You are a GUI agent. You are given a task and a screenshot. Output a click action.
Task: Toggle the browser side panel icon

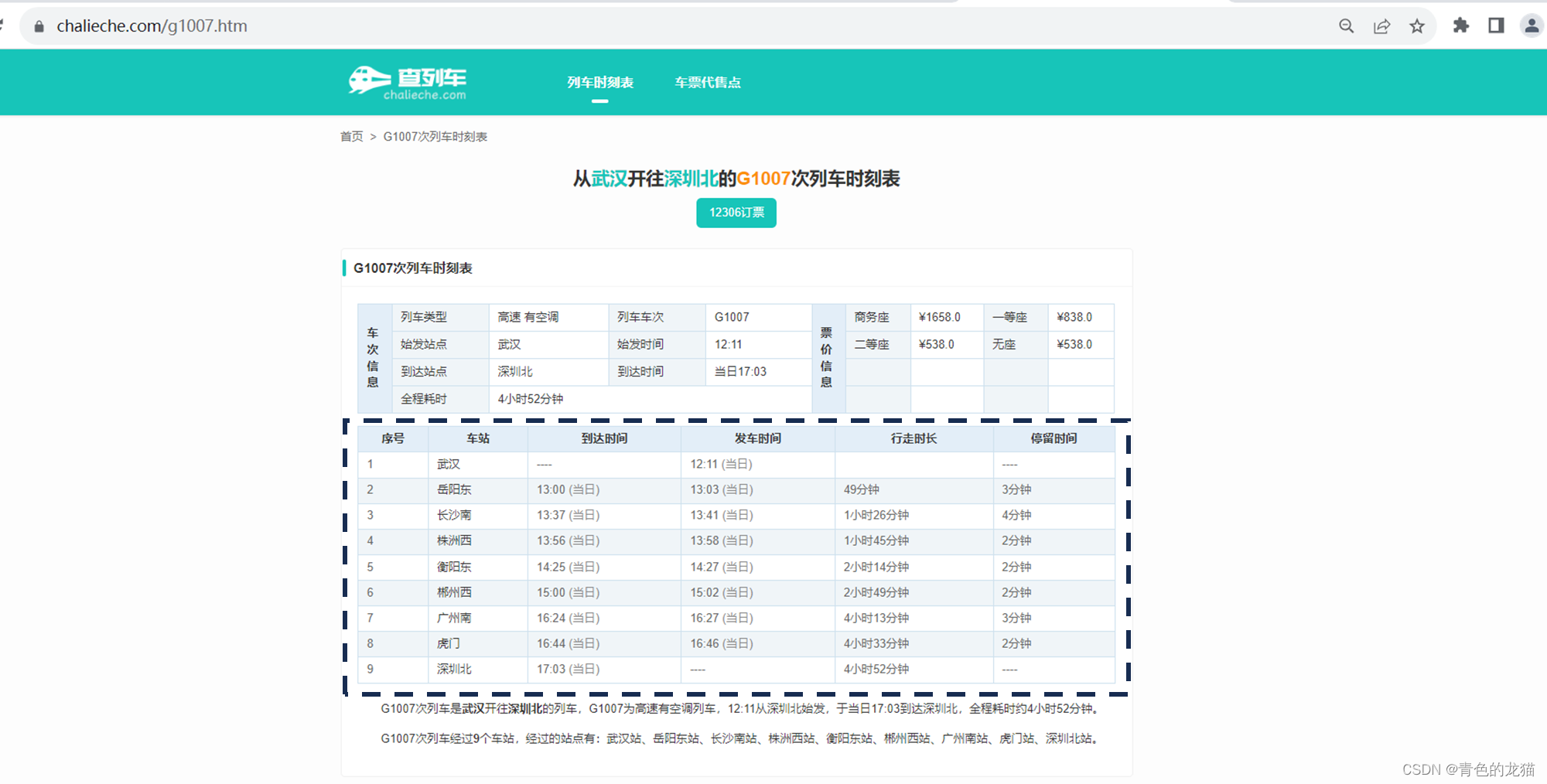click(x=1496, y=26)
